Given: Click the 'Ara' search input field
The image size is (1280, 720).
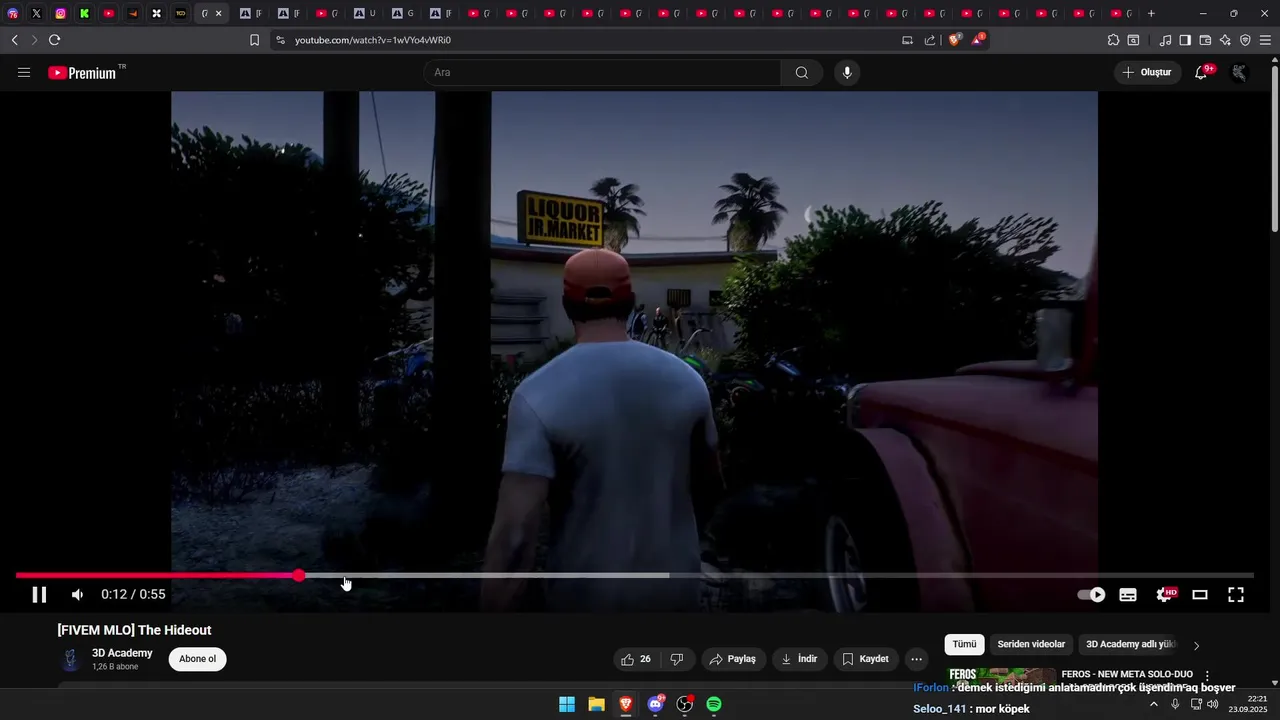Looking at the screenshot, I should point(601,73).
